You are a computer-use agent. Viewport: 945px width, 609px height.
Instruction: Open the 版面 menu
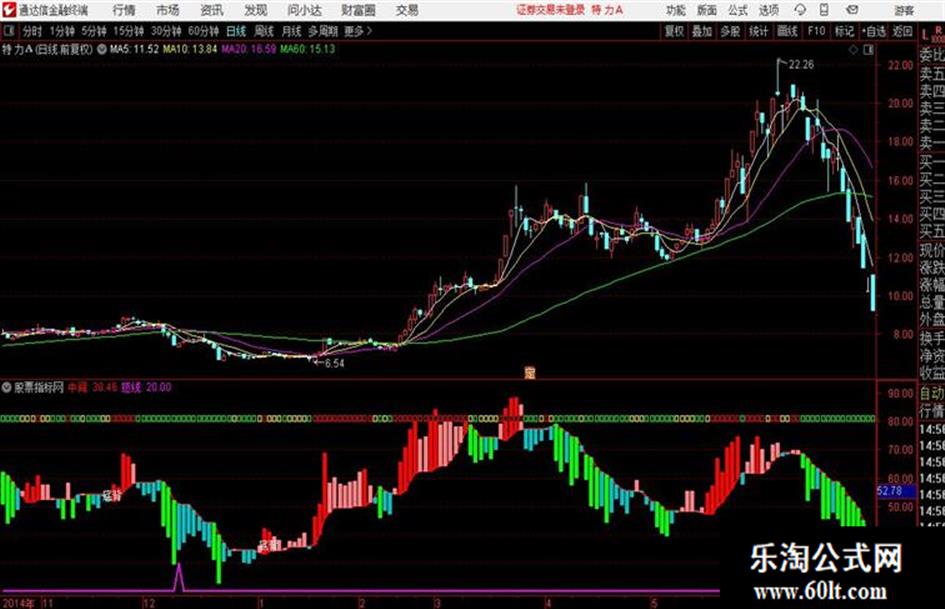point(706,10)
